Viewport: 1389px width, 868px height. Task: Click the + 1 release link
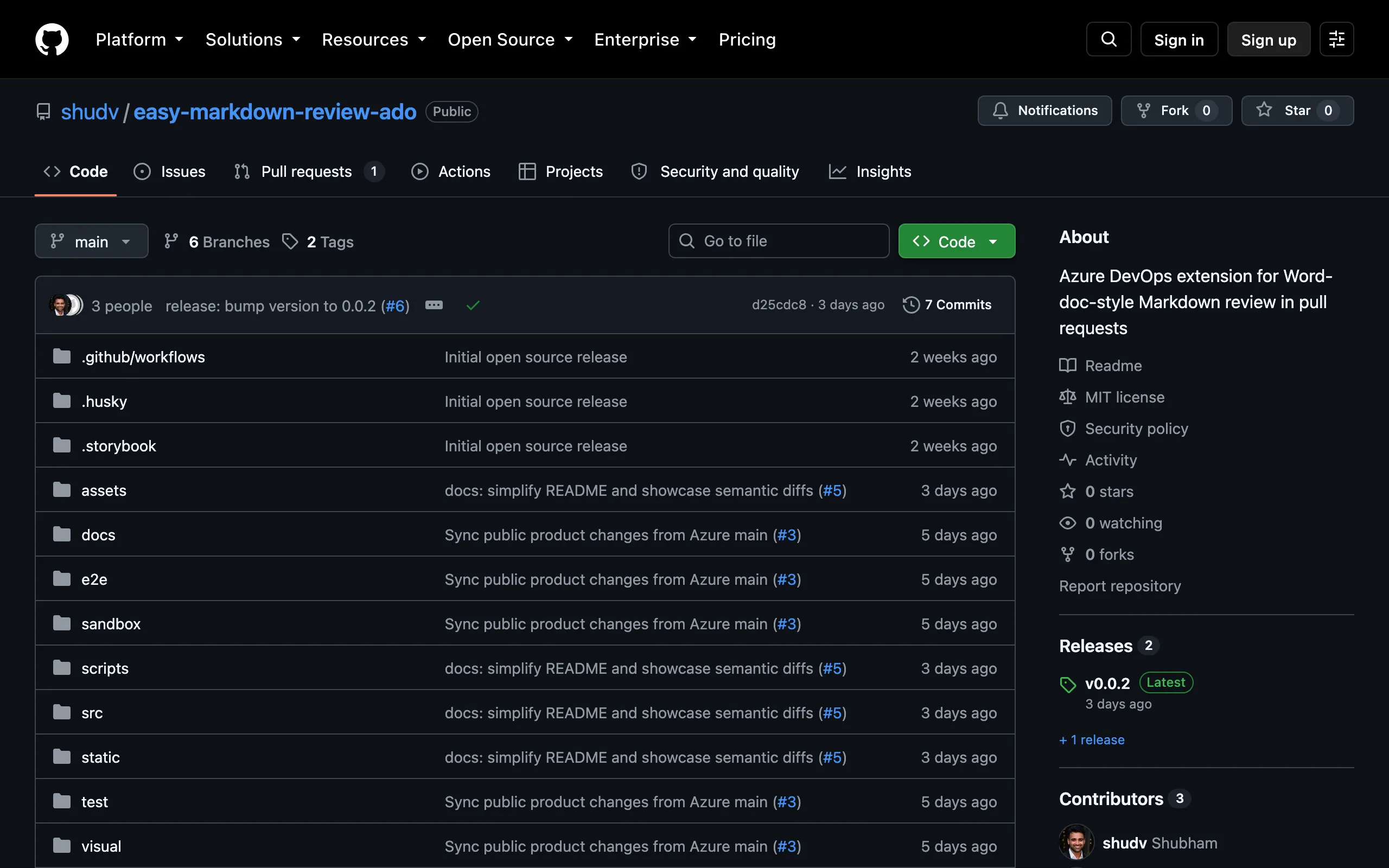click(x=1092, y=739)
